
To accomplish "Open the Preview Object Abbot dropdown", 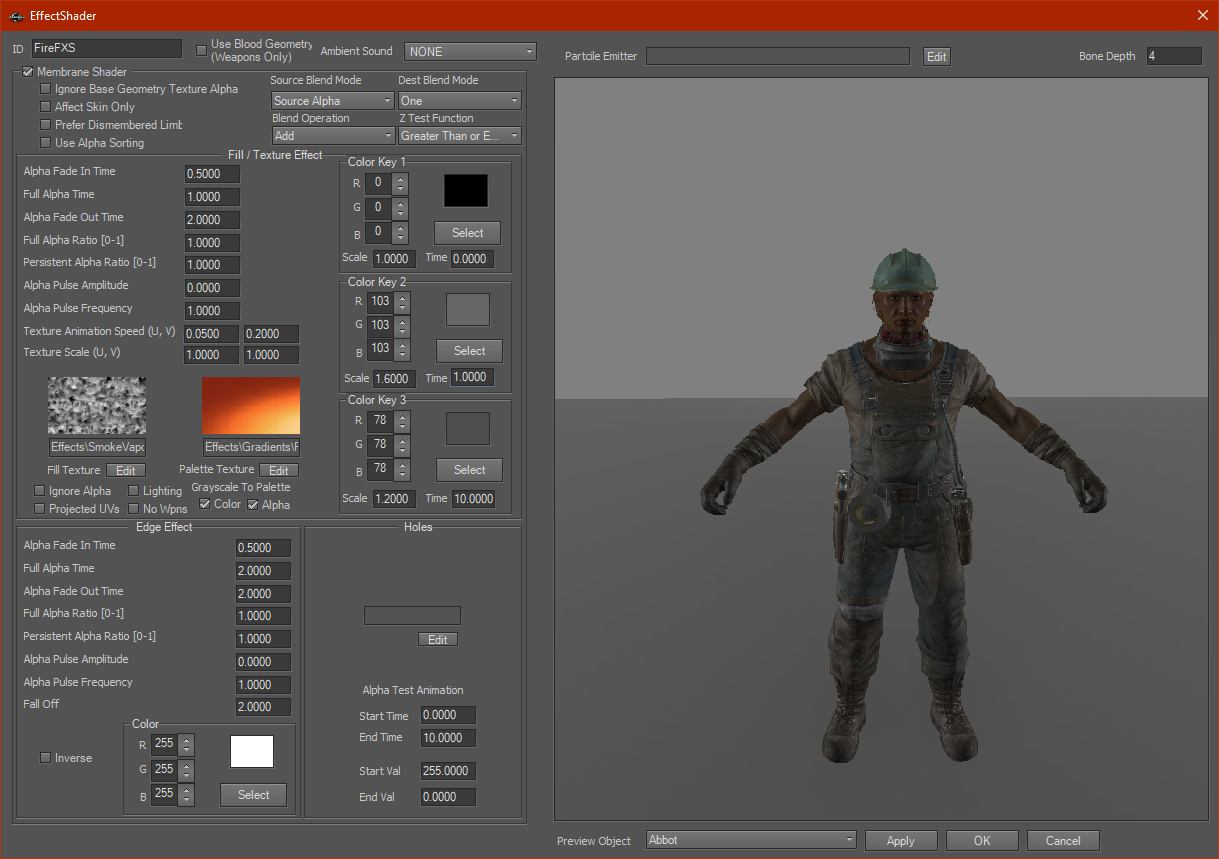I will 752,840.
